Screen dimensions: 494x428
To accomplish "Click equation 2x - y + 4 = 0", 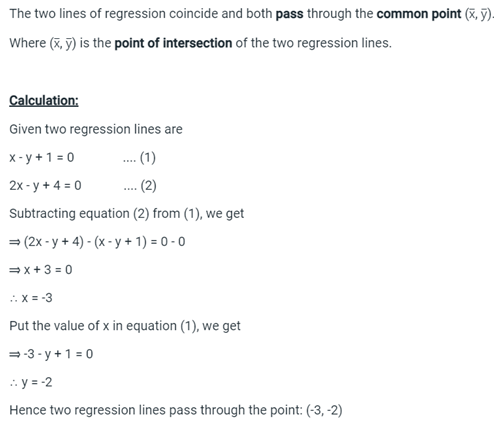I will [x=45, y=186].
